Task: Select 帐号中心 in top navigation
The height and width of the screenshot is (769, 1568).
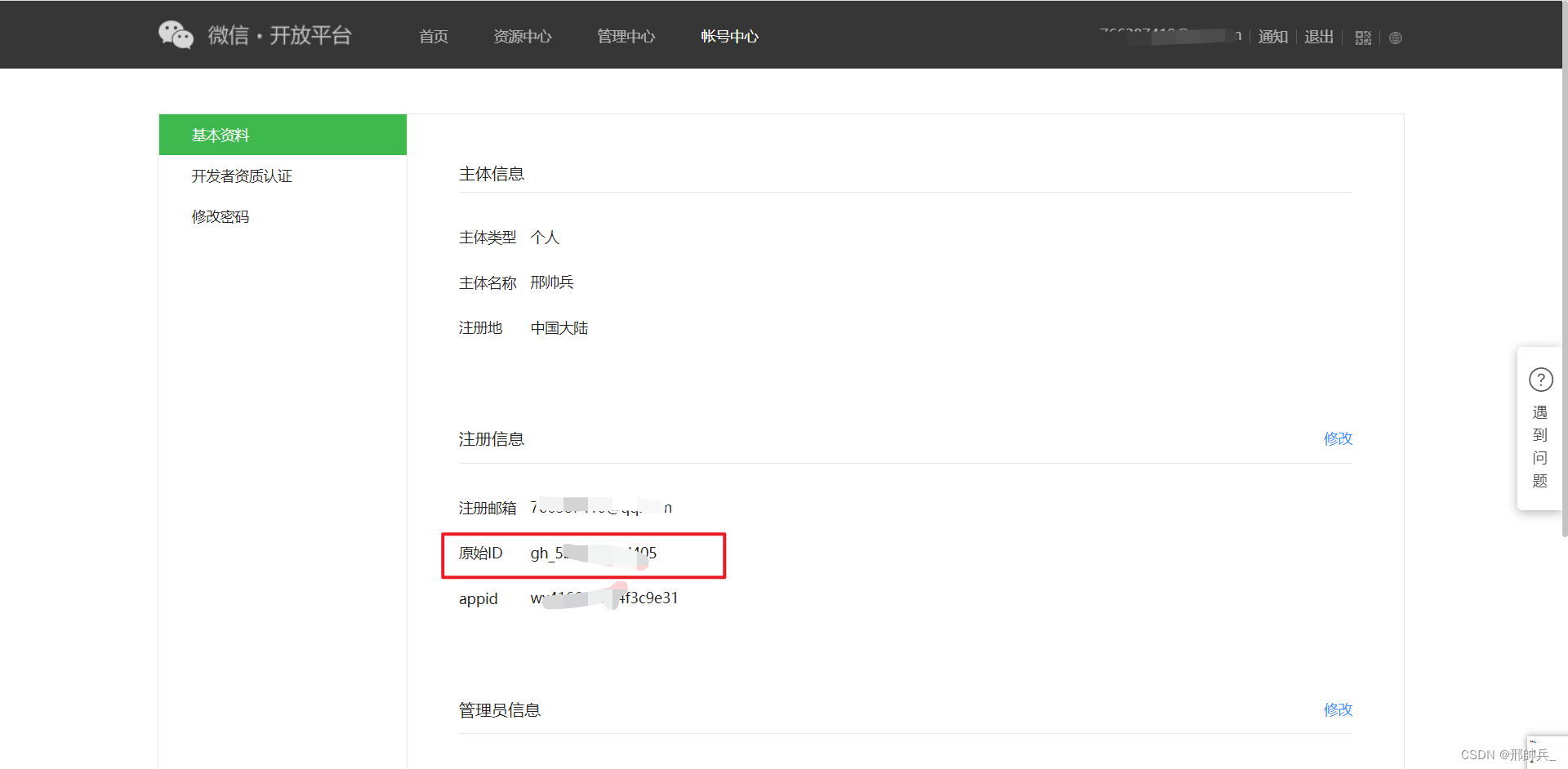Action: (730, 36)
